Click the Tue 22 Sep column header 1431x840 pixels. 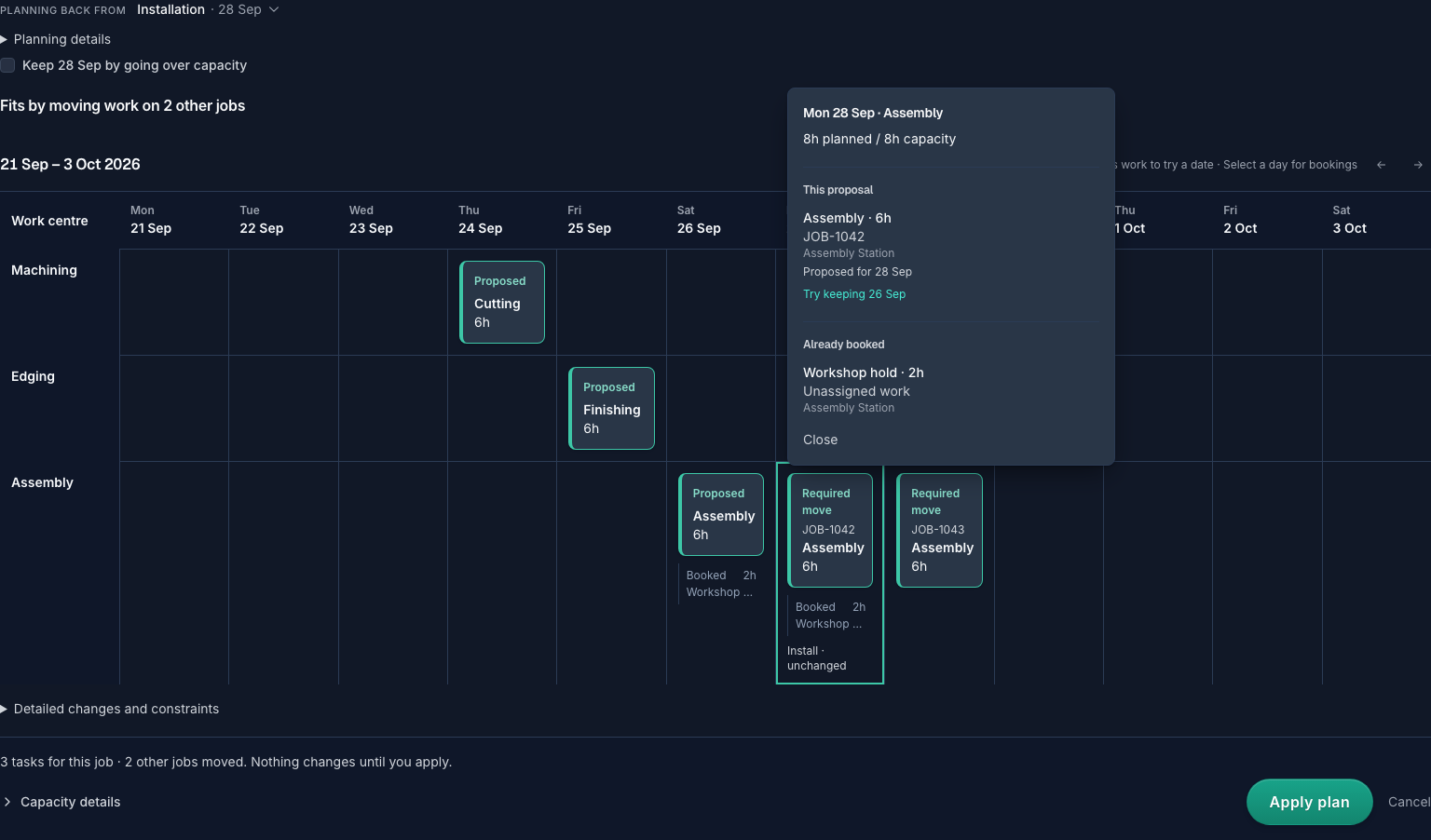tap(261, 220)
